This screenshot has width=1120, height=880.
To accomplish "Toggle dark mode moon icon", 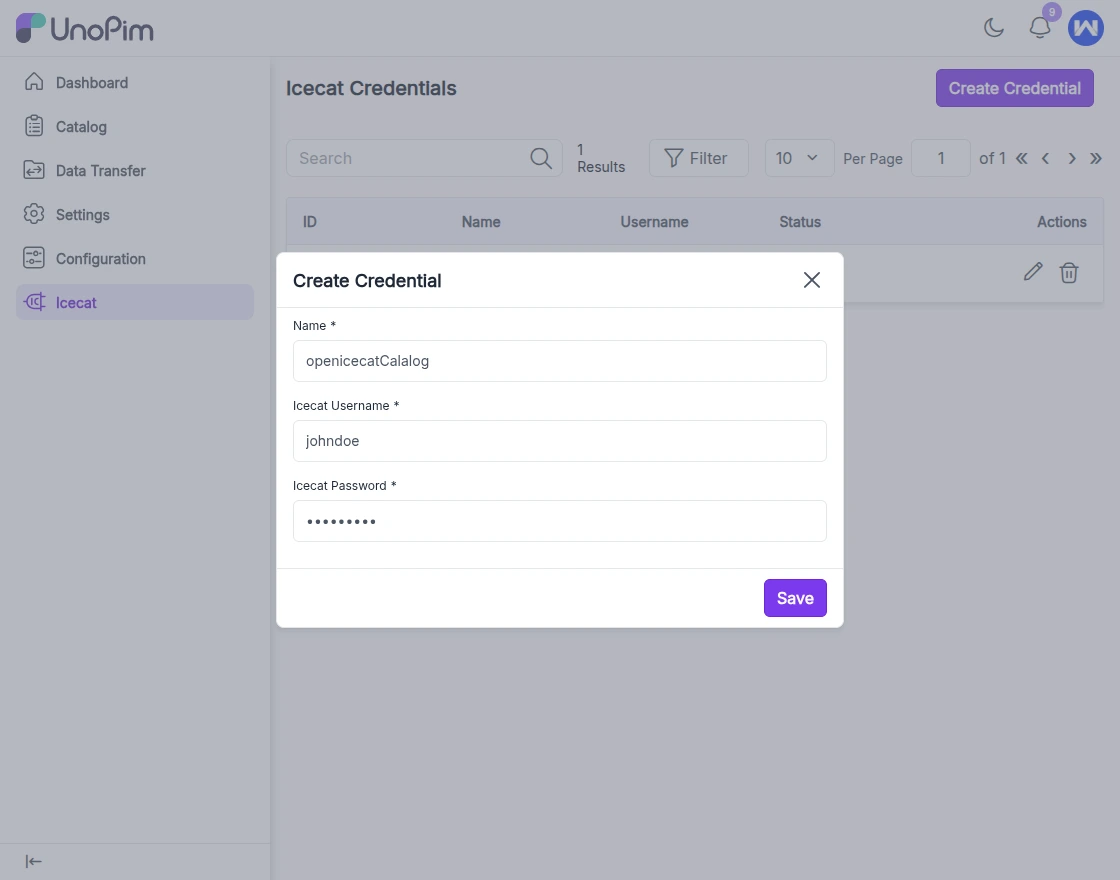I will coord(994,28).
